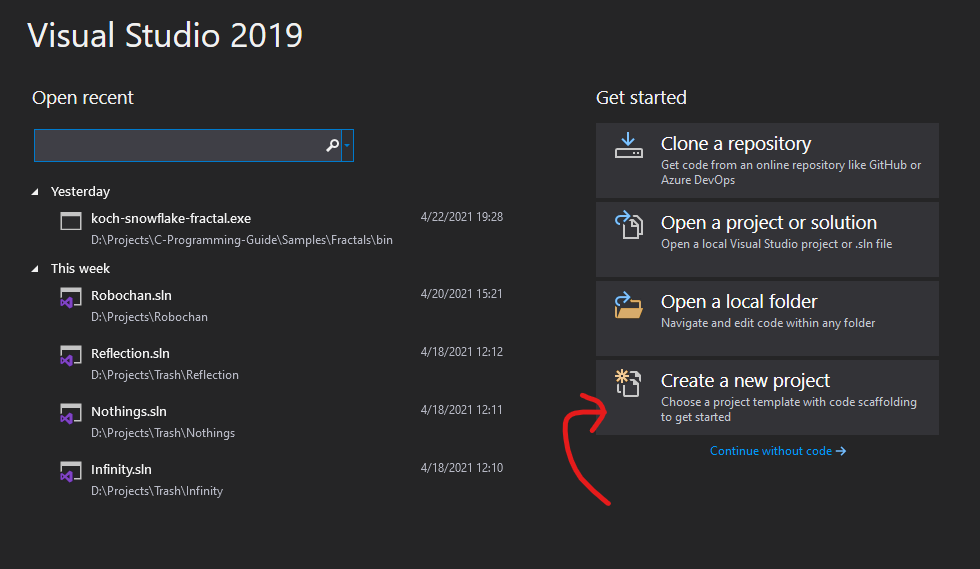Click the Open a local folder icon
The image size is (980, 569).
(x=629, y=305)
